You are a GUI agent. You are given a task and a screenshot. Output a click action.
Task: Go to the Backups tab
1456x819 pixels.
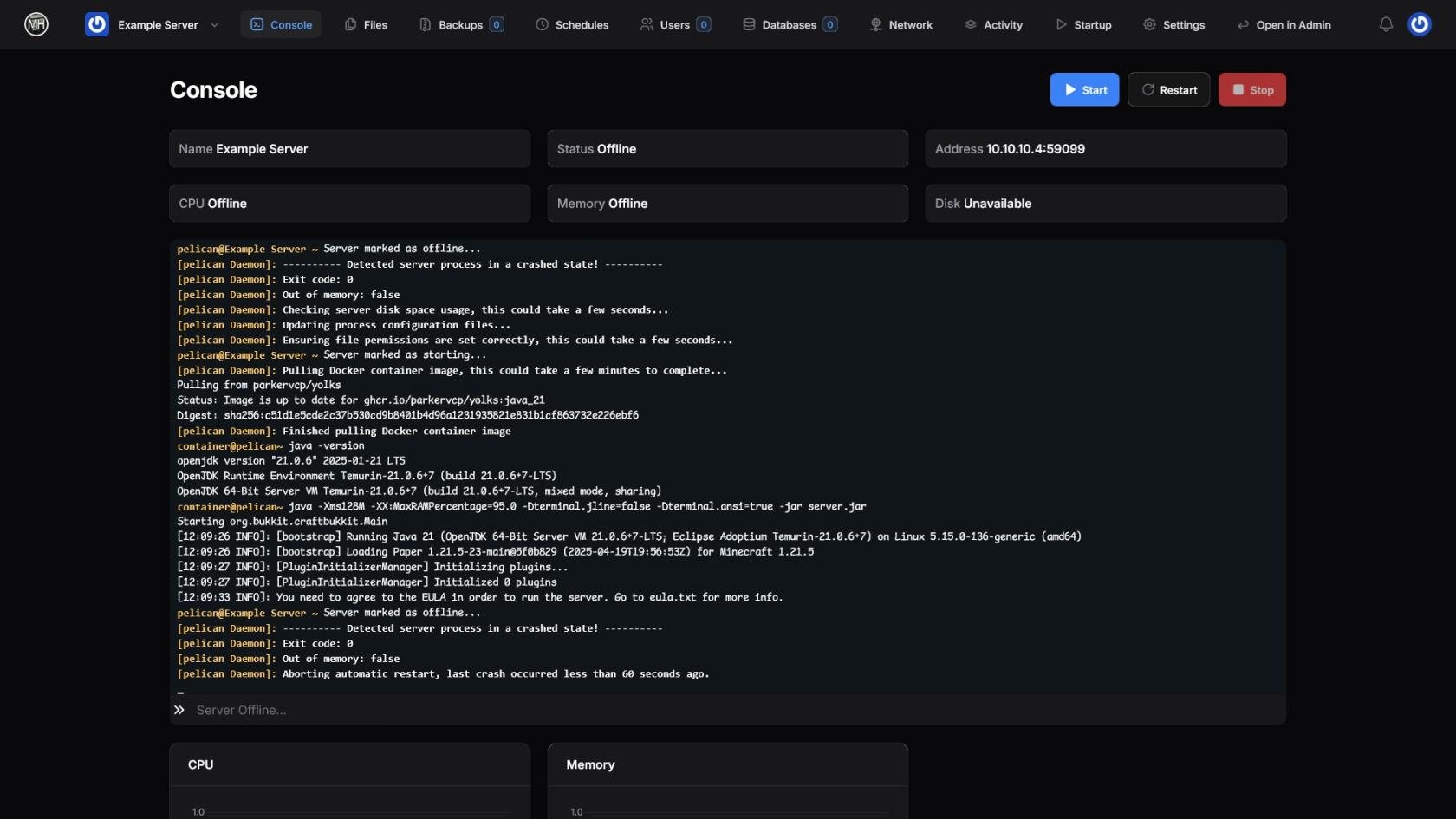pos(461,24)
